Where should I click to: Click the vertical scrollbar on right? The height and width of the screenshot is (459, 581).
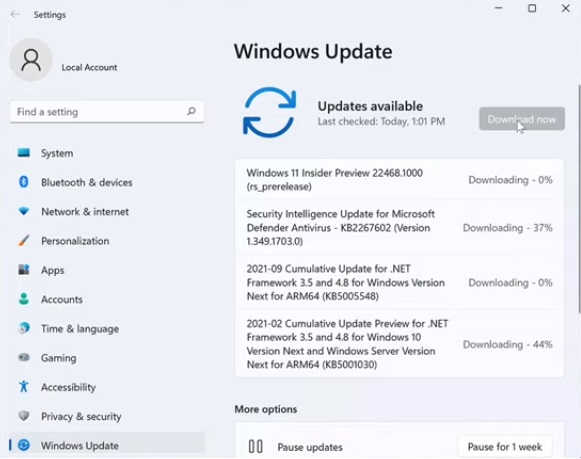(x=579, y=199)
